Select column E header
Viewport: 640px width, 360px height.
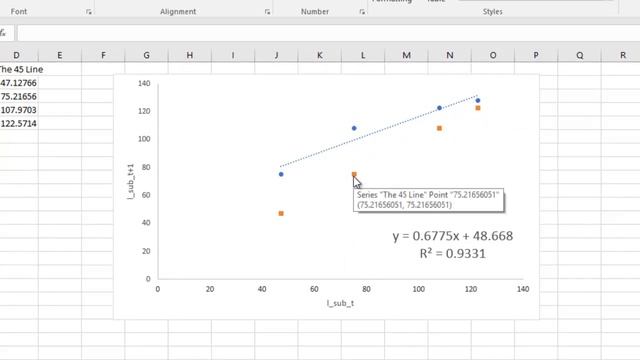[60, 55]
